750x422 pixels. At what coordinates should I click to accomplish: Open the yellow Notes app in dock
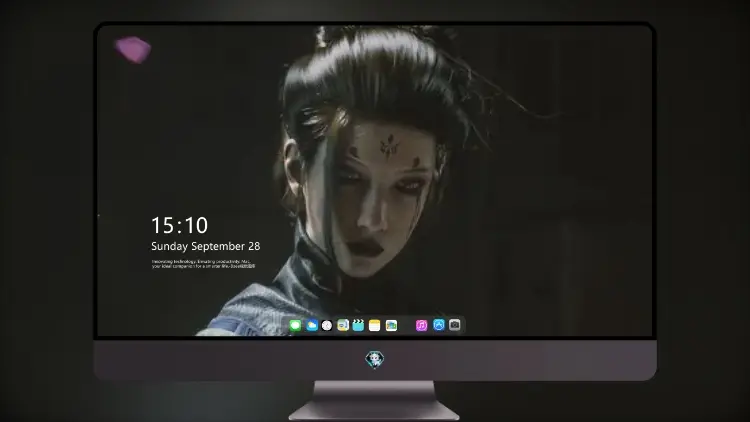[x=374, y=325]
